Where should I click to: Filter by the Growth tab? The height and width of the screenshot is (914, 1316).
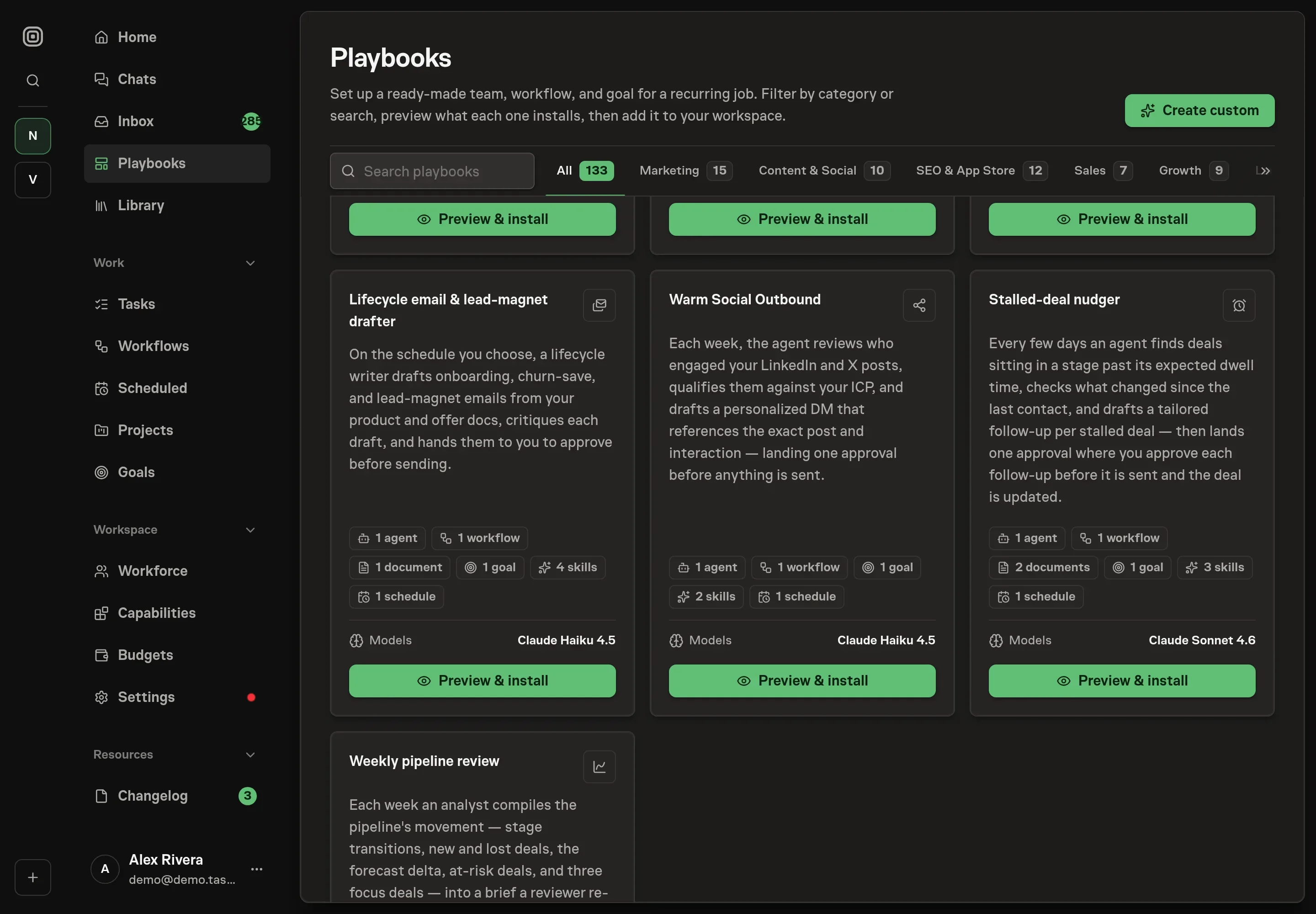pos(1193,170)
